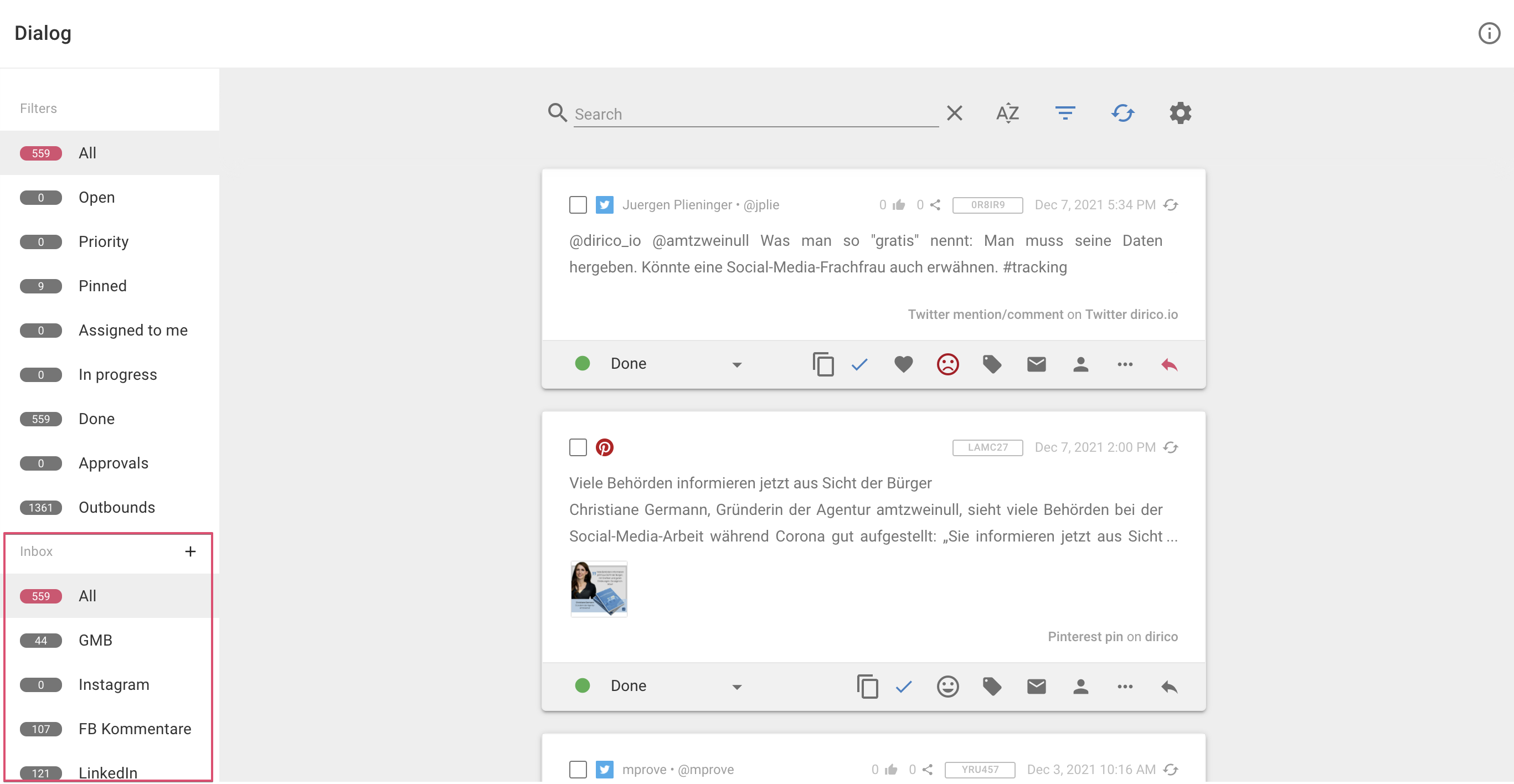Copy the Pinterest pin content

pyautogui.click(x=868, y=686)
